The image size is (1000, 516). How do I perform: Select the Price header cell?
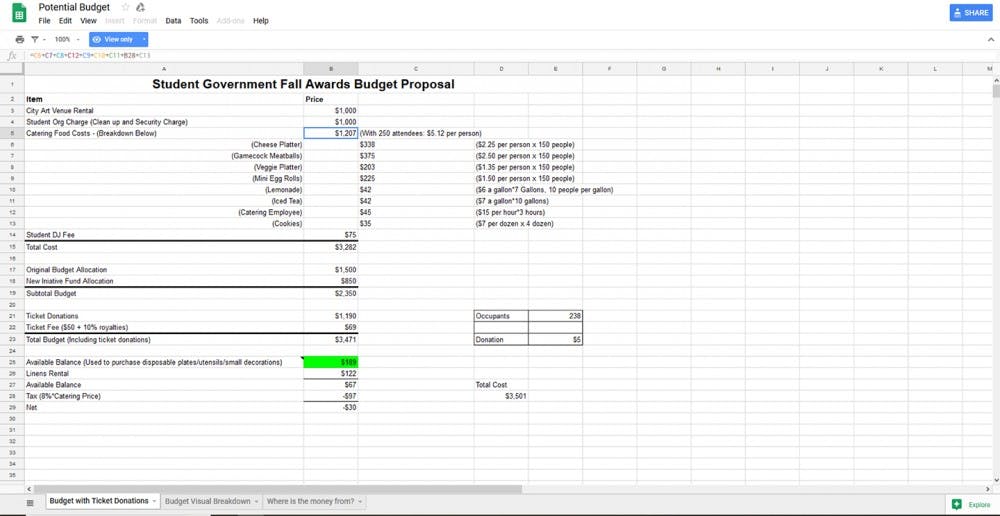330,100
